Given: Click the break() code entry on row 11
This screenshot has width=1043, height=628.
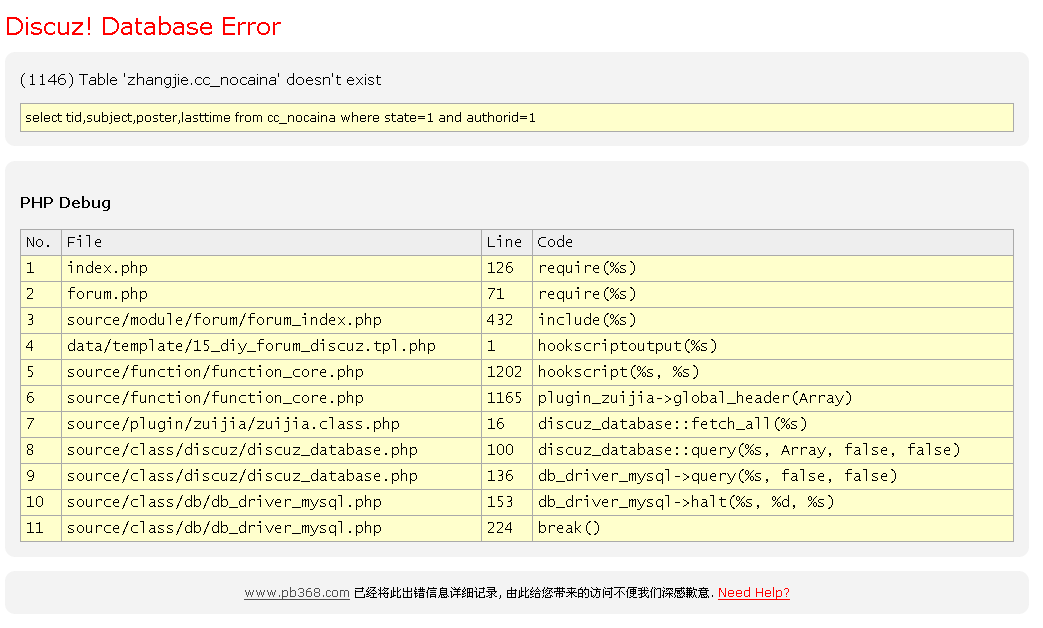Looking at the screenshot, I should [567, 527].
